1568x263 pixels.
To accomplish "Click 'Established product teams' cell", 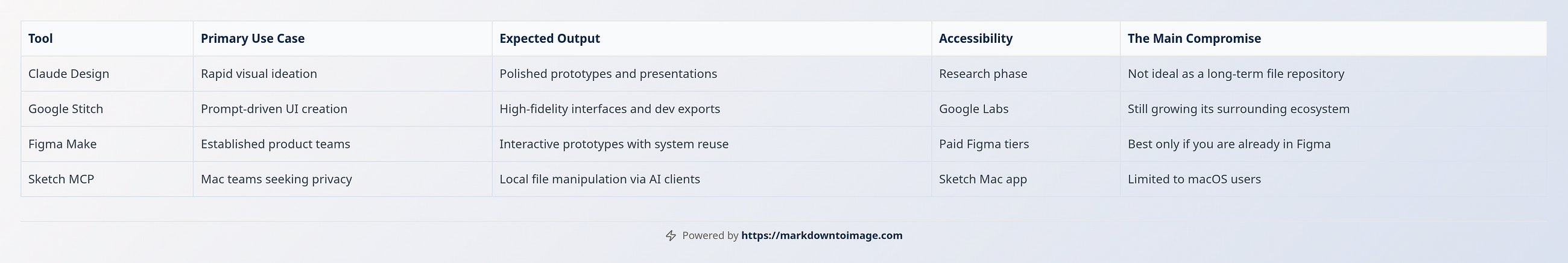I will coord(343,144).
